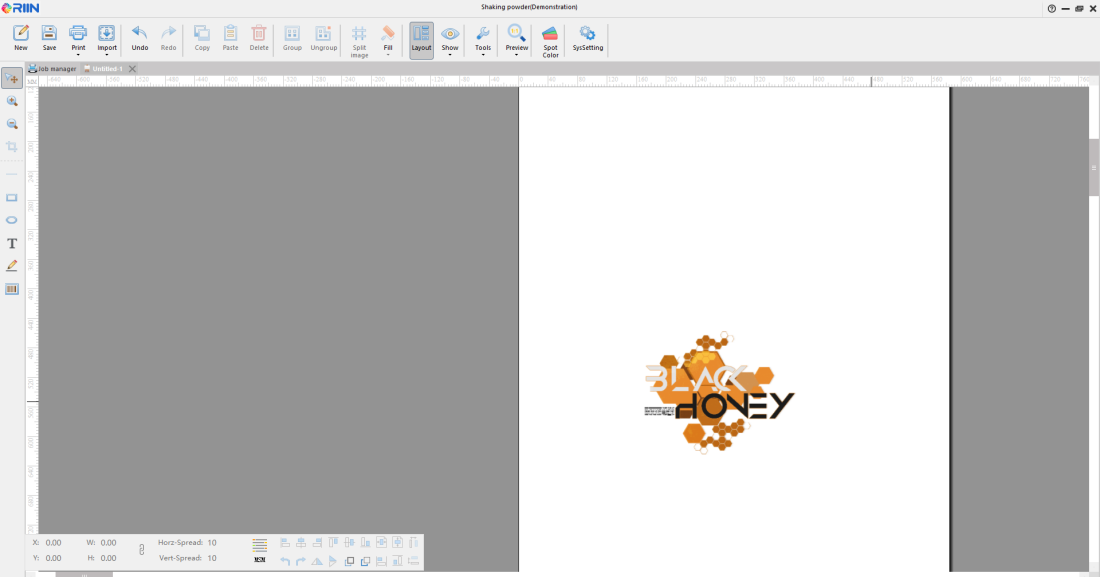Click the Horz-Spread value field

212,543
